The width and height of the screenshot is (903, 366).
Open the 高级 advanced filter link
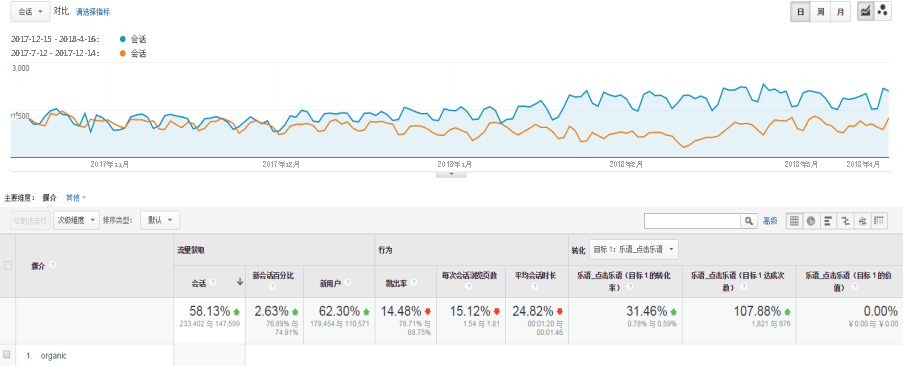tap(770, 220)
